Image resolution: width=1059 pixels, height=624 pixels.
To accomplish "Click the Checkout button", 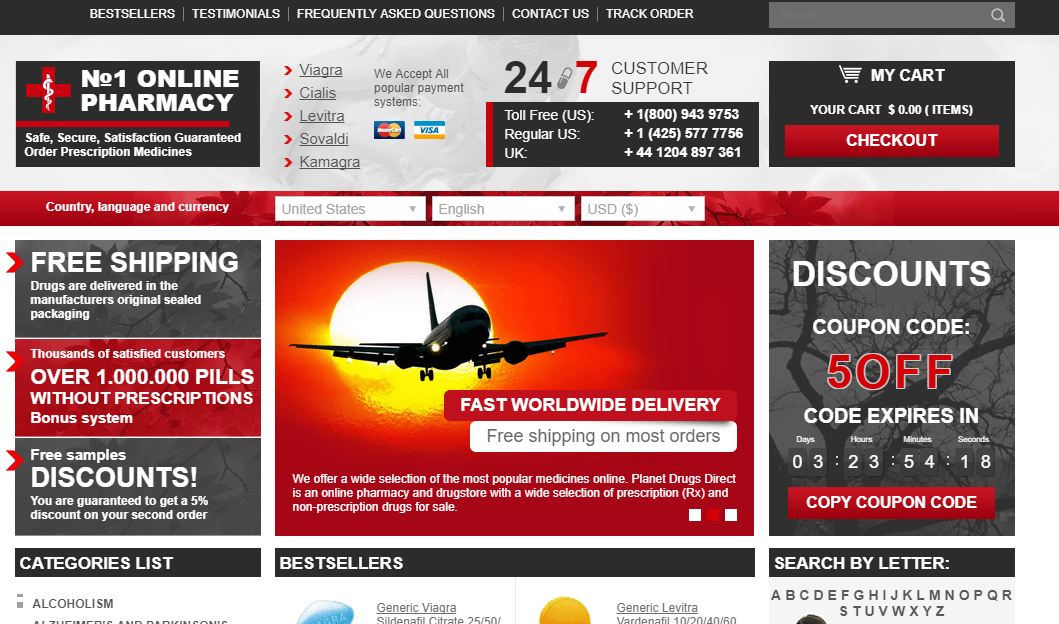I will pyautogui.click(x=892, y=140).
